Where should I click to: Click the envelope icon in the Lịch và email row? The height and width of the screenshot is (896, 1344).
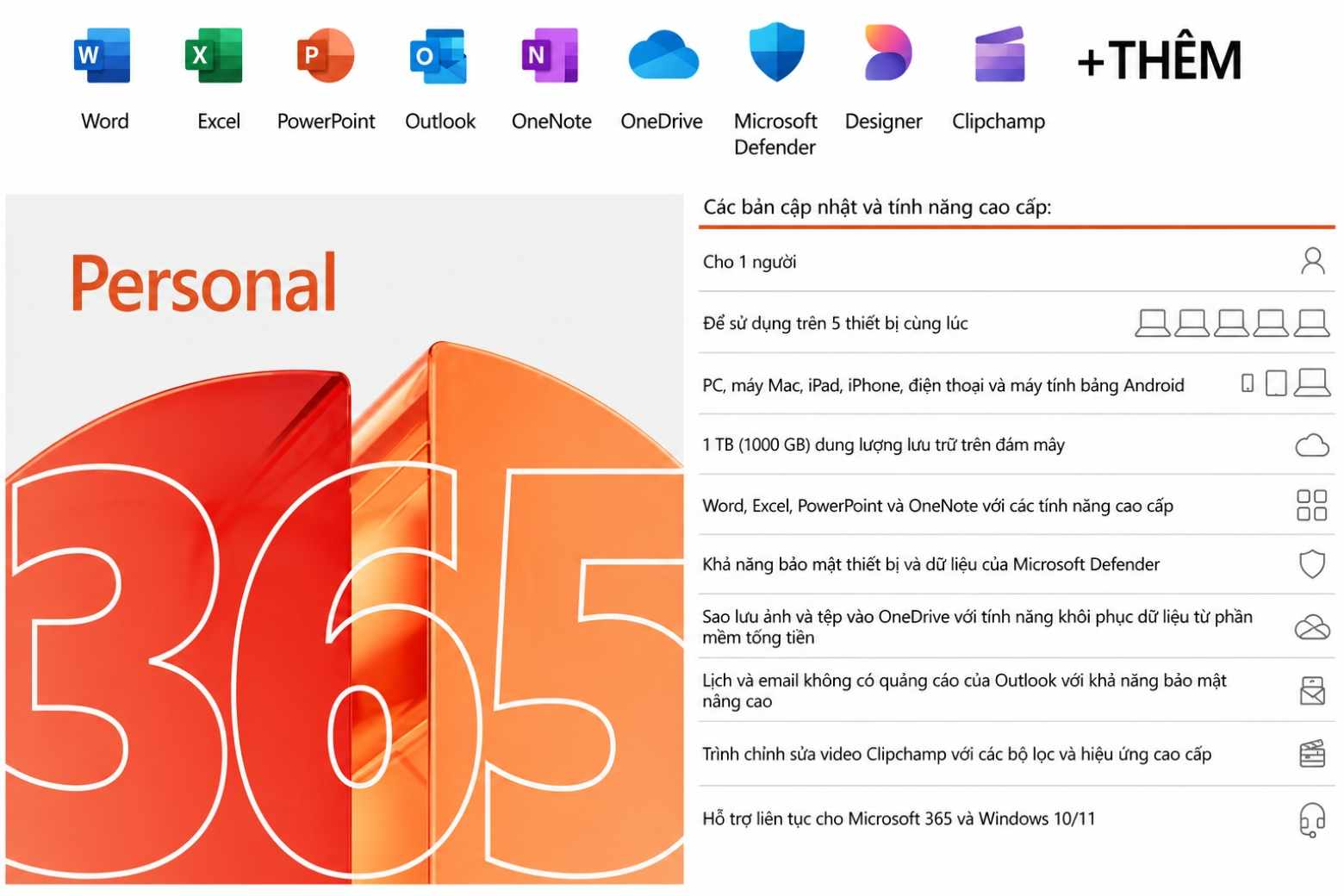click(x=1312, y=691)
